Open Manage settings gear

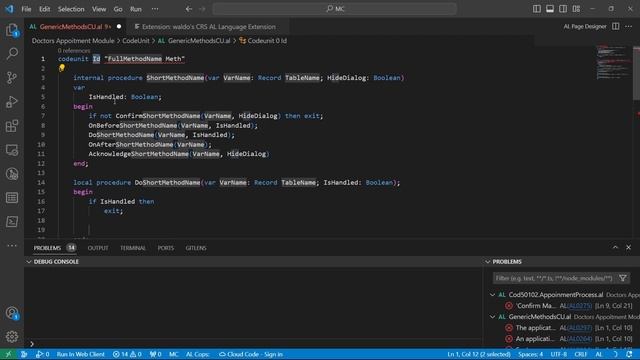tap(12, 336)
